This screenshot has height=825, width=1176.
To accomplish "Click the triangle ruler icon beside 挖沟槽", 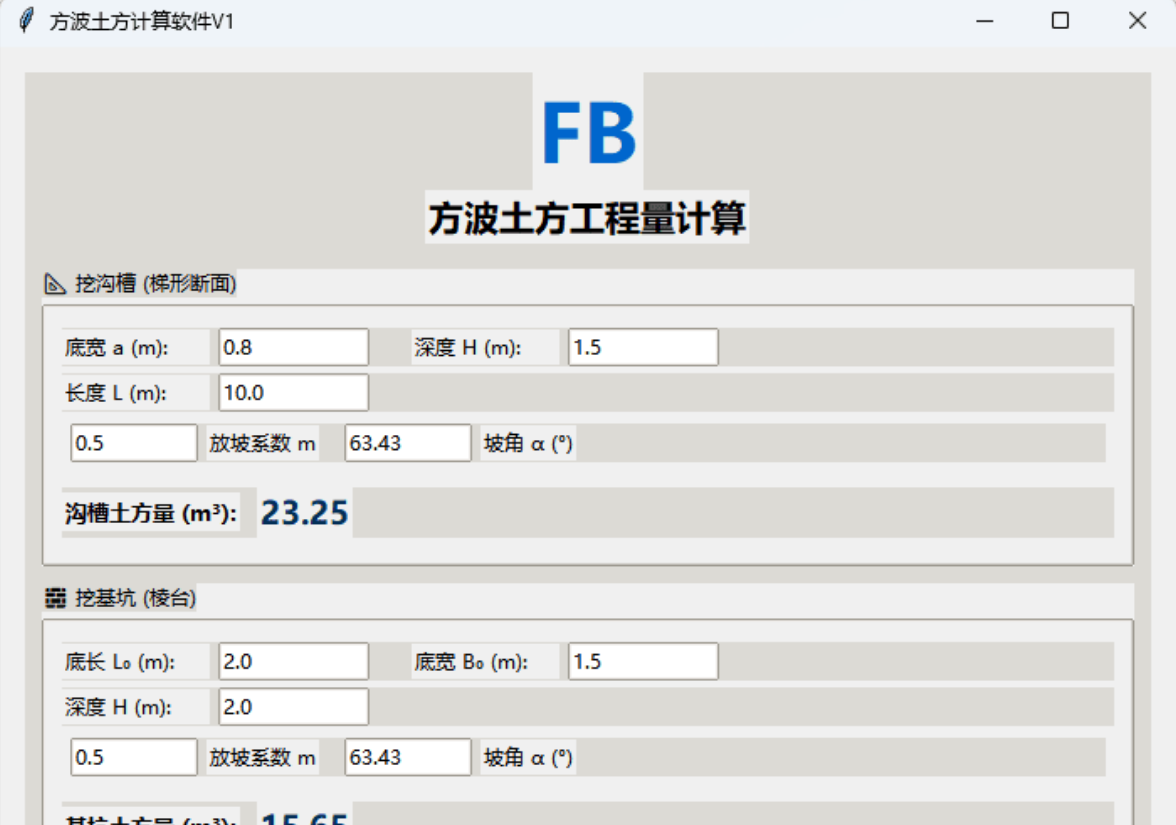I will (x=55, y=284).
